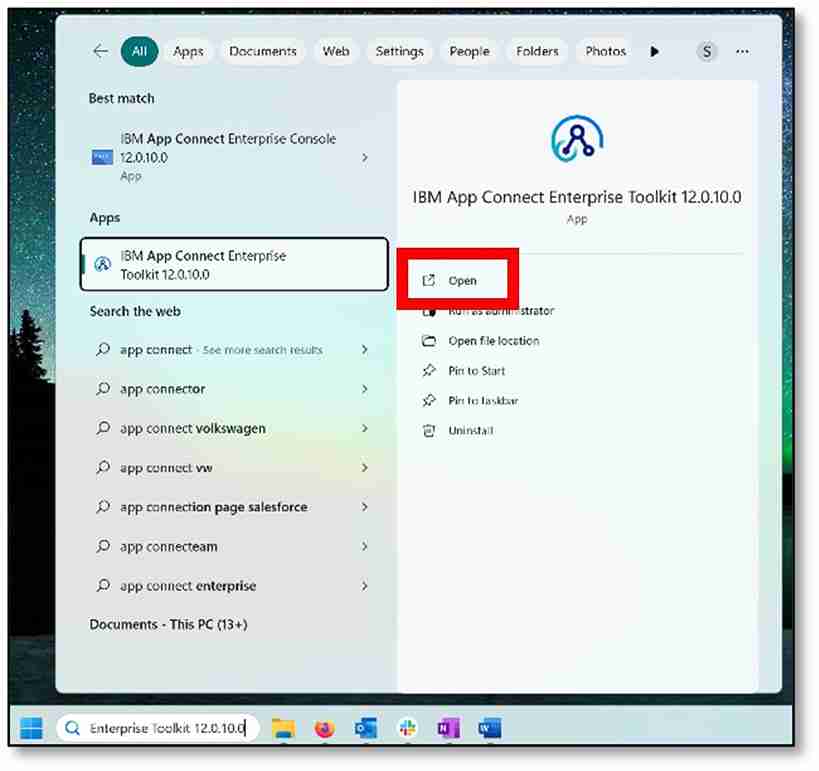Click the taskbar search input field

158,728
